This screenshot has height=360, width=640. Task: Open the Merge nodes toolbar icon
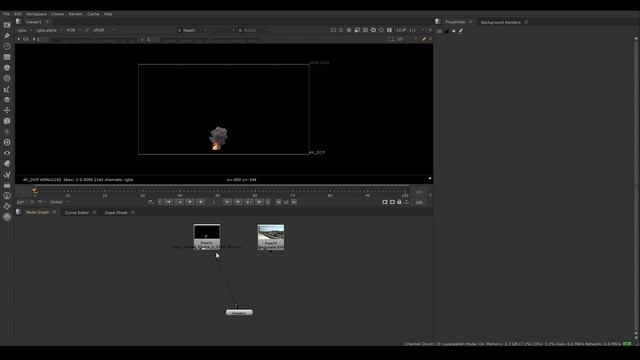7,100
